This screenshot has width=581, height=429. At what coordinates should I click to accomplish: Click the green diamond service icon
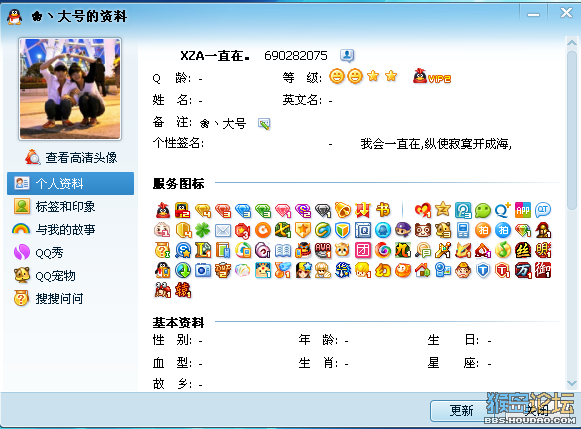pyautogui.click(x=263, y=210)
